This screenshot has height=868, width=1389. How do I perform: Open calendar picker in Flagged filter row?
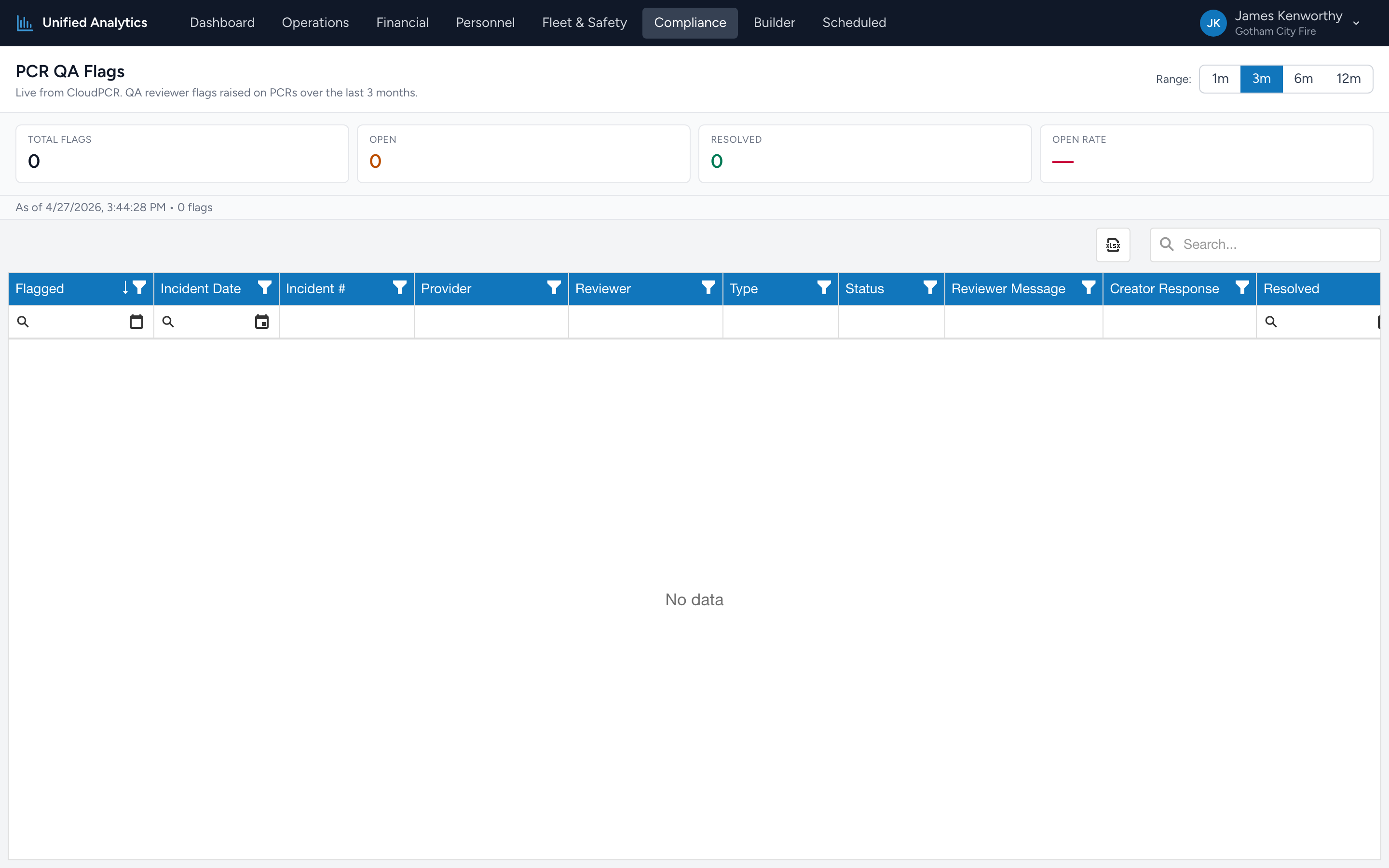pos(136,322)
